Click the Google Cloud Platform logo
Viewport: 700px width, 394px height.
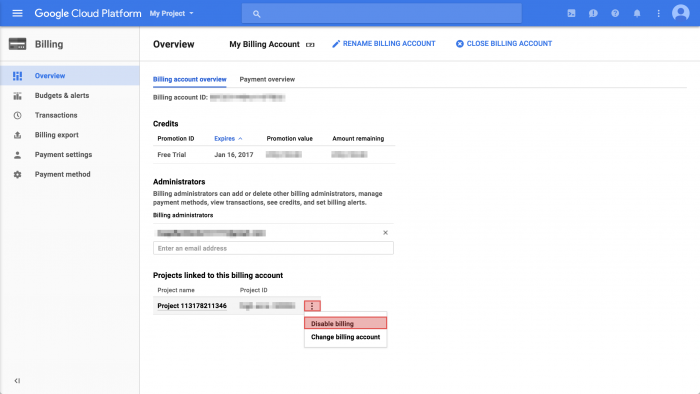click(x=88, y=13)
